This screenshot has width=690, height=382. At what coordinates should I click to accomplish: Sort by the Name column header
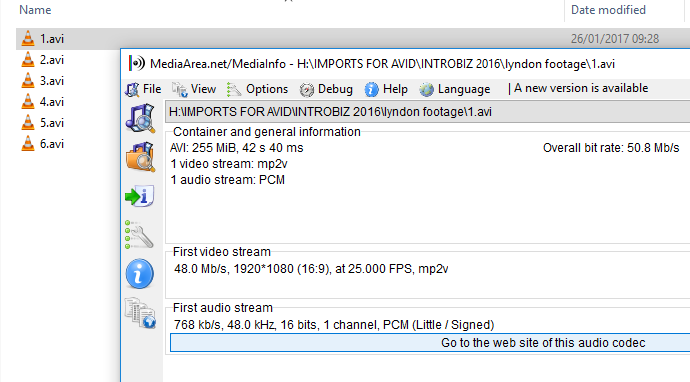[x=35, y=10]
